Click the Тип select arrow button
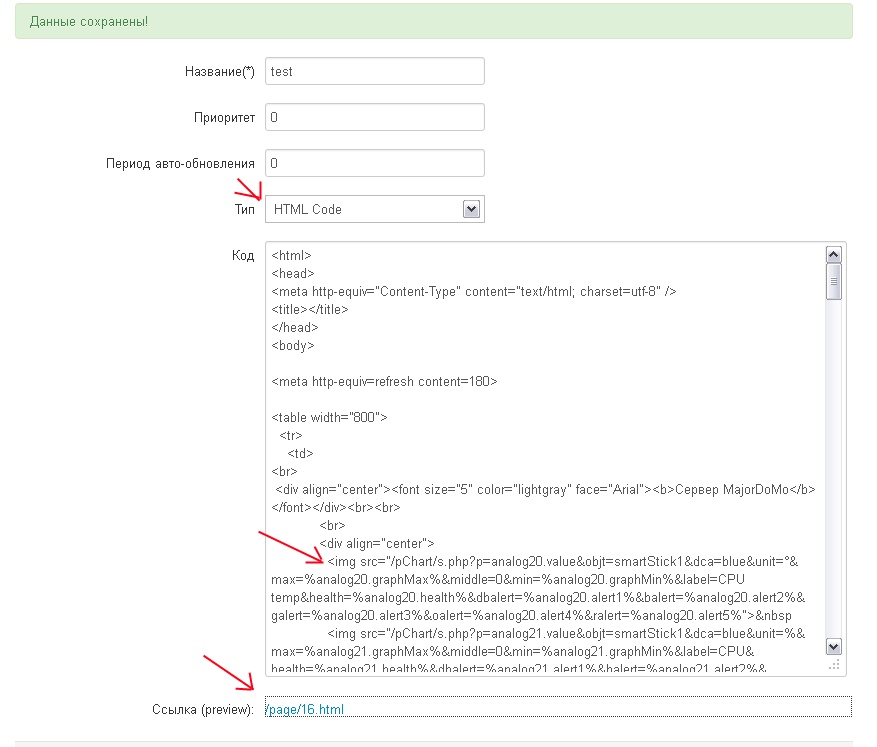 coord(472,209)
